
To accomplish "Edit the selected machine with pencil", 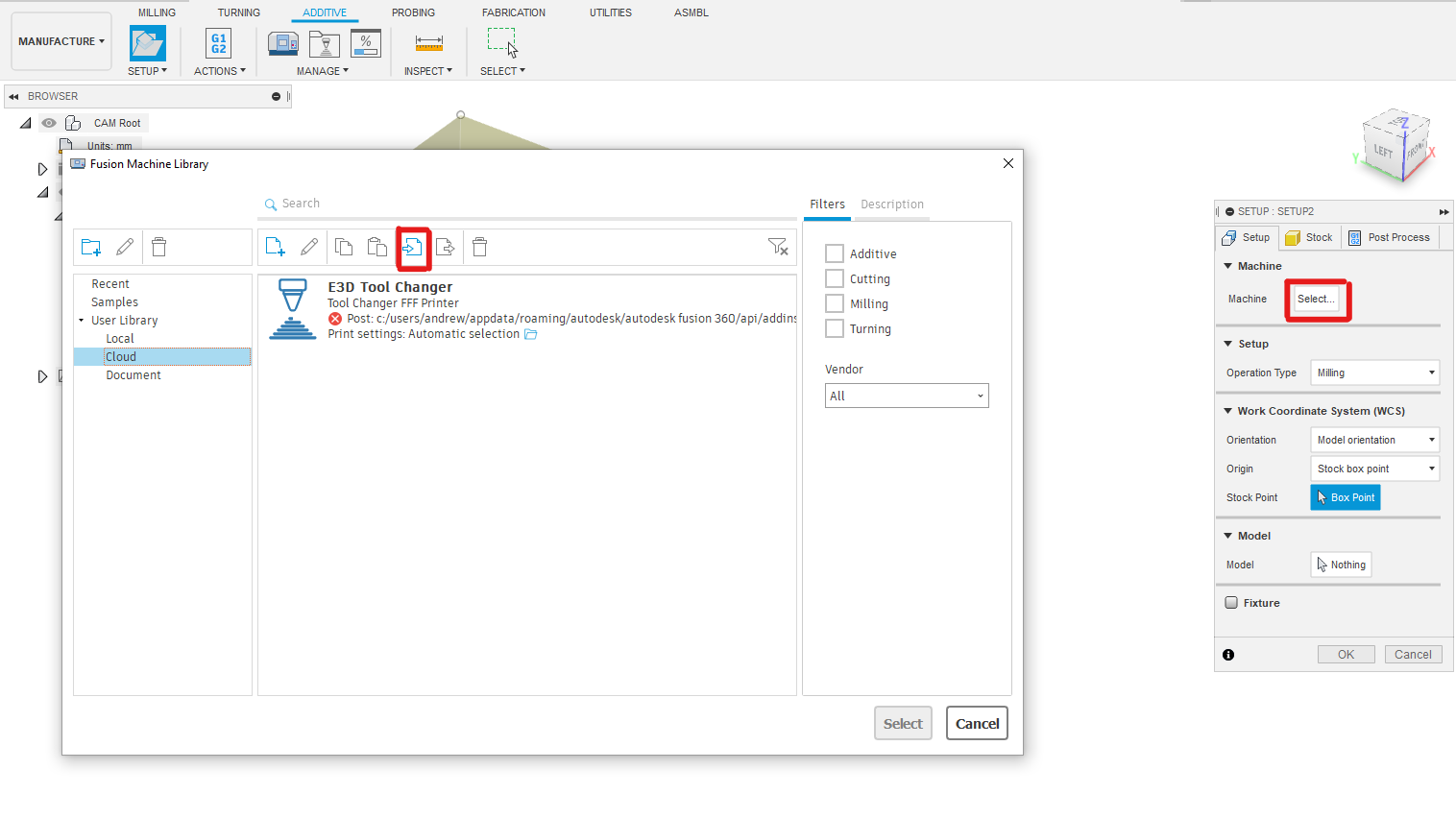I will [309, 247].
